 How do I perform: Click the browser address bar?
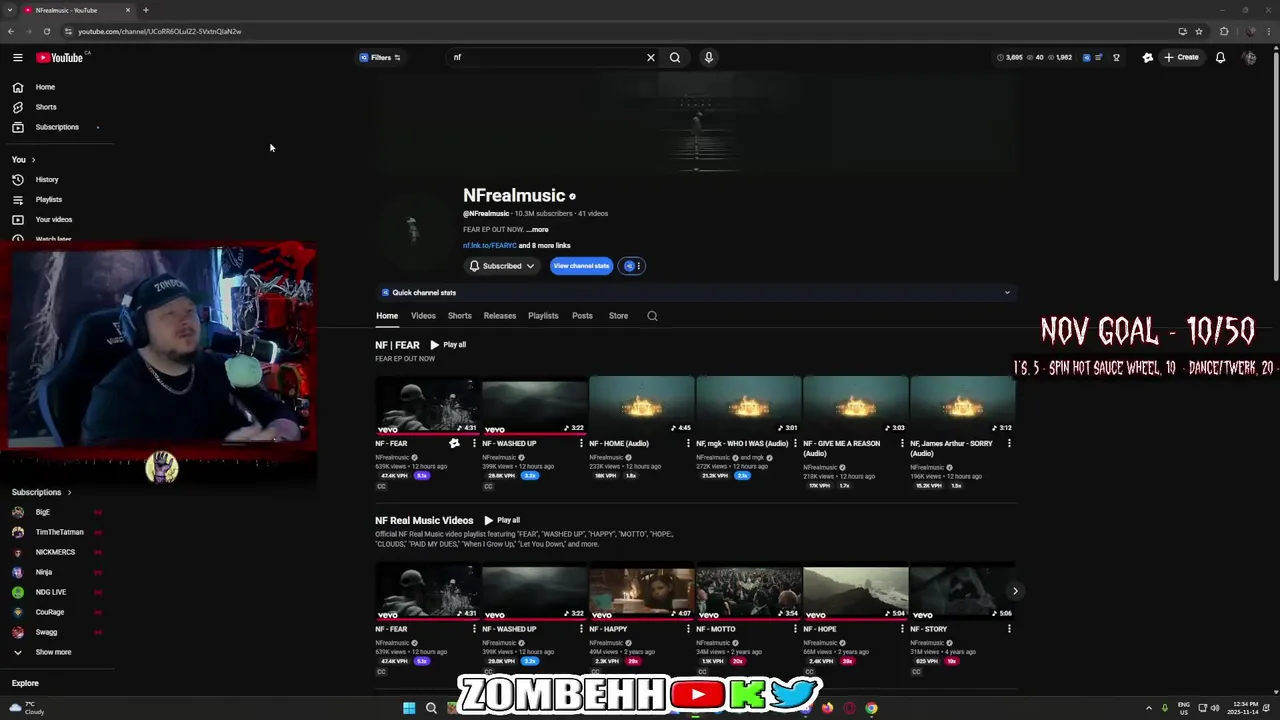[x=620, y=31]
